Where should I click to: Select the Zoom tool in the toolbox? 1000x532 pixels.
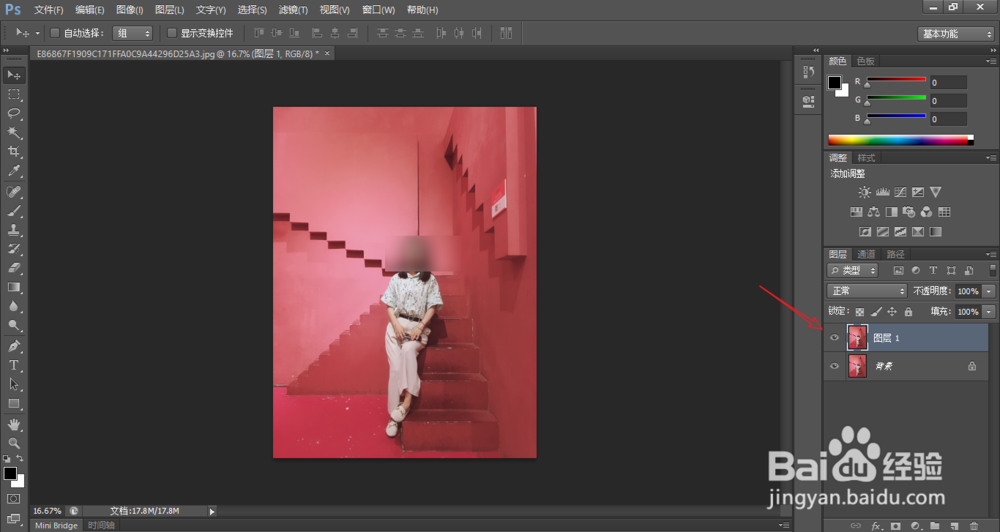click(x=13, y=443)
